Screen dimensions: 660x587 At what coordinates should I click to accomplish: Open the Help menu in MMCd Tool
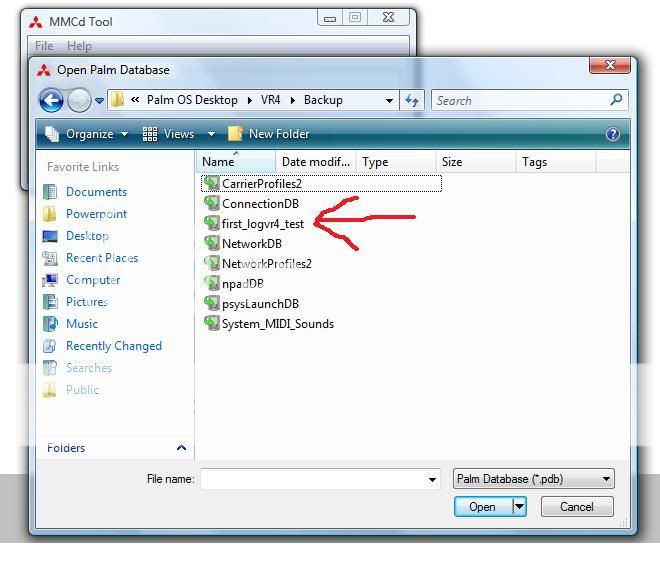[79, 46]
